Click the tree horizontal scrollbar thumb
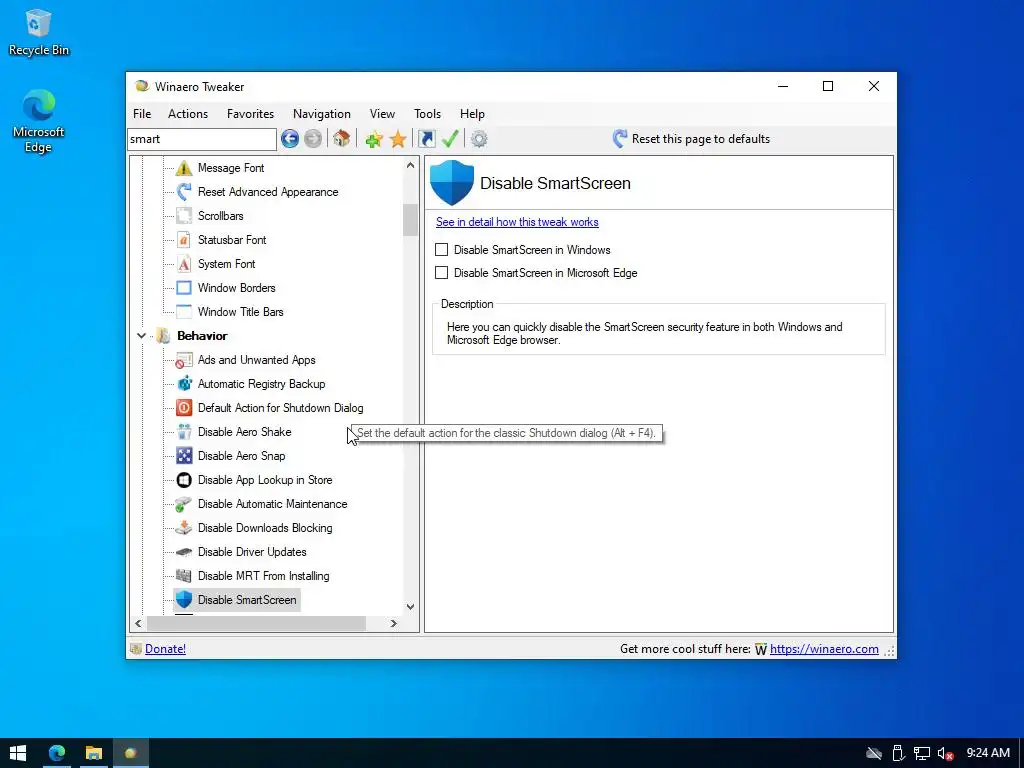 click(256, 624)
